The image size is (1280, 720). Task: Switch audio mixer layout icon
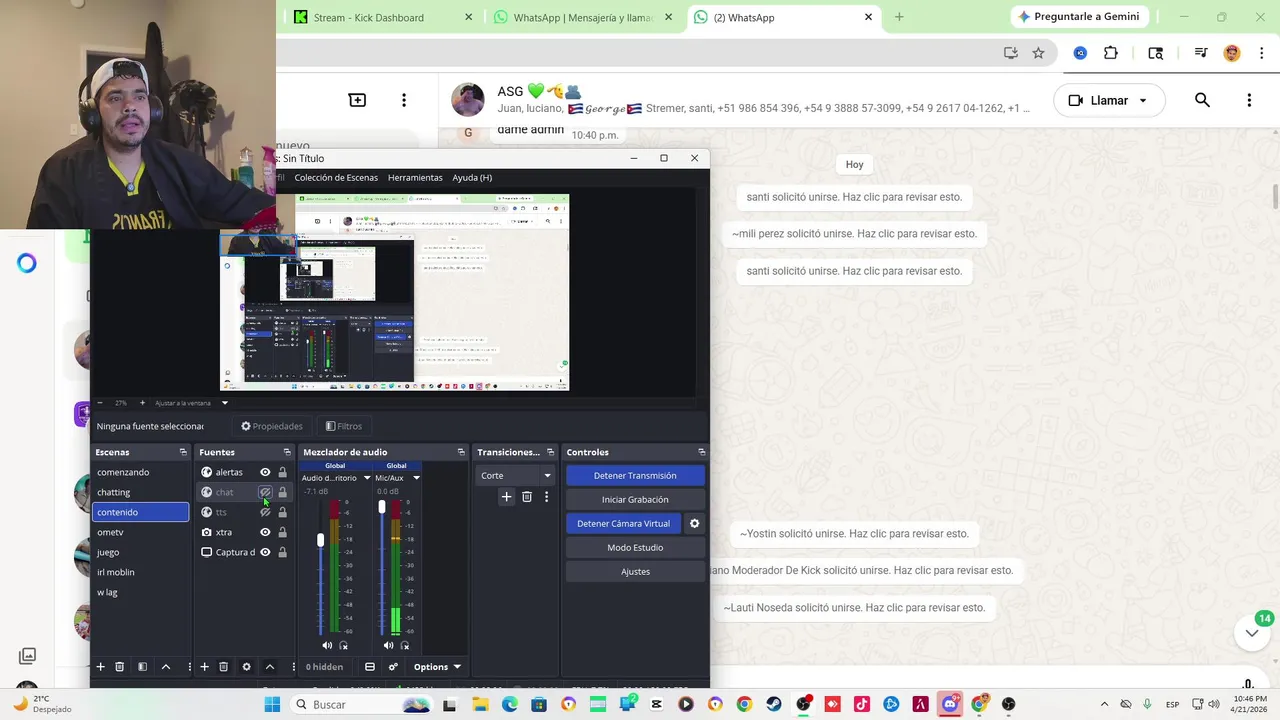(370, 667)
